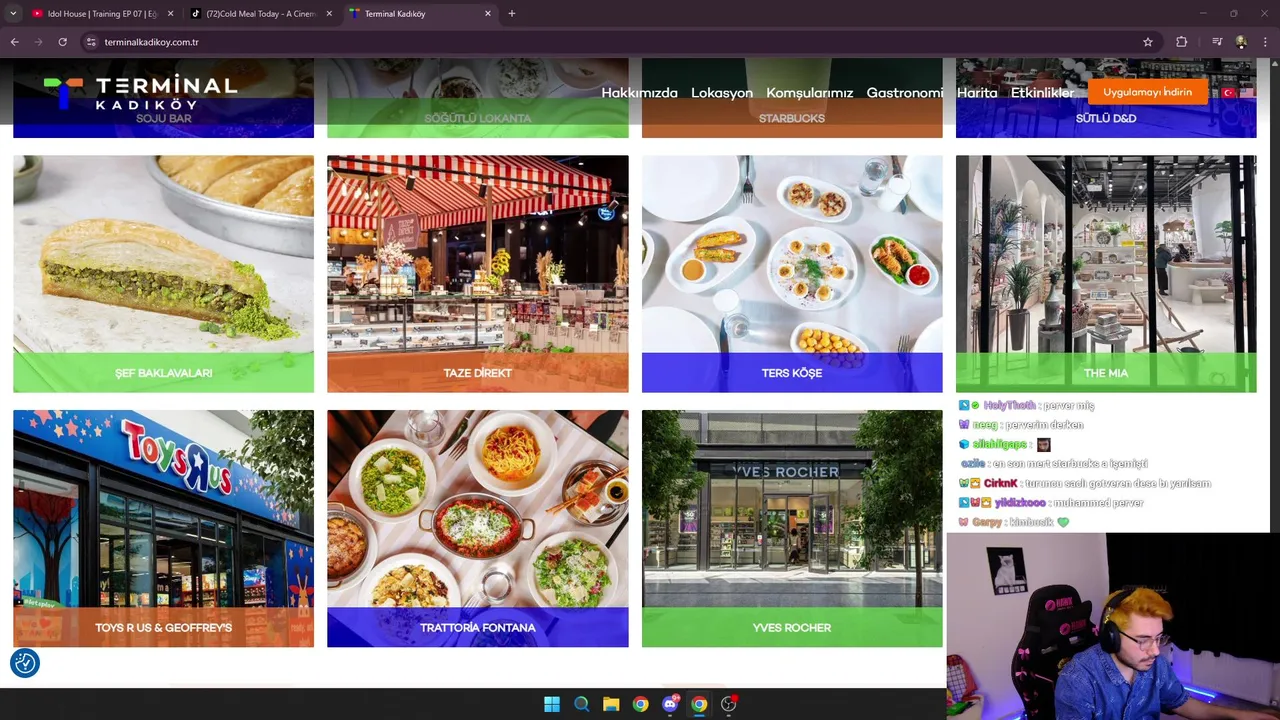Click the address bar URL field
Viewport: 1280px width, 720px height.
[x=610, y=42]
